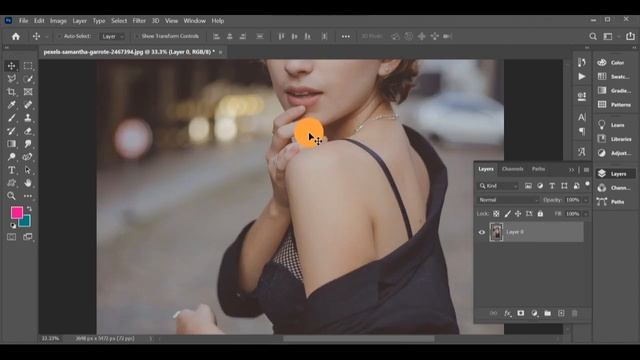Open the search magnifier icon

click(x=593, y=36)
